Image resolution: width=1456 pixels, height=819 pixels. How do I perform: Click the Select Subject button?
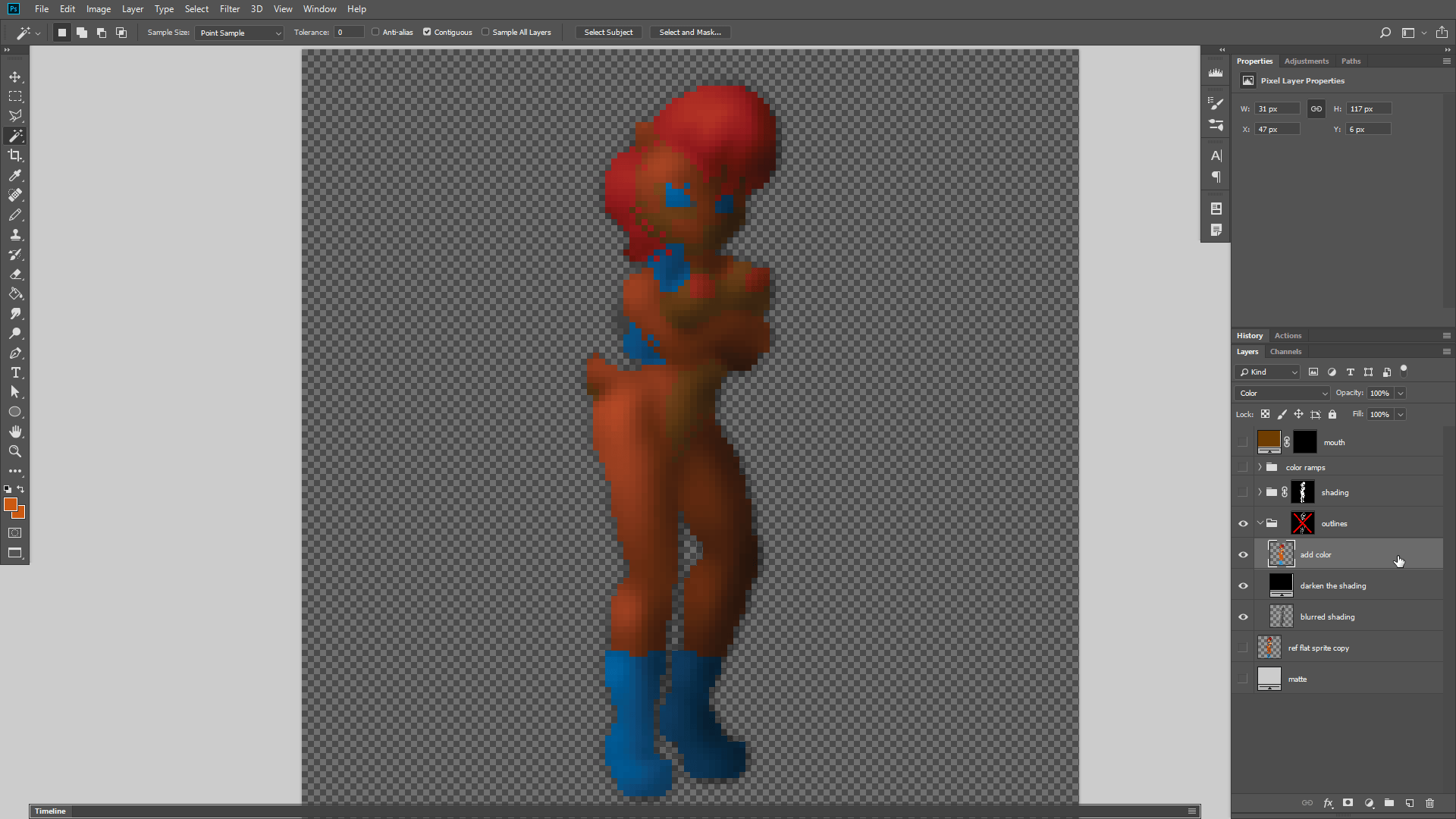(x=608, y=32)
